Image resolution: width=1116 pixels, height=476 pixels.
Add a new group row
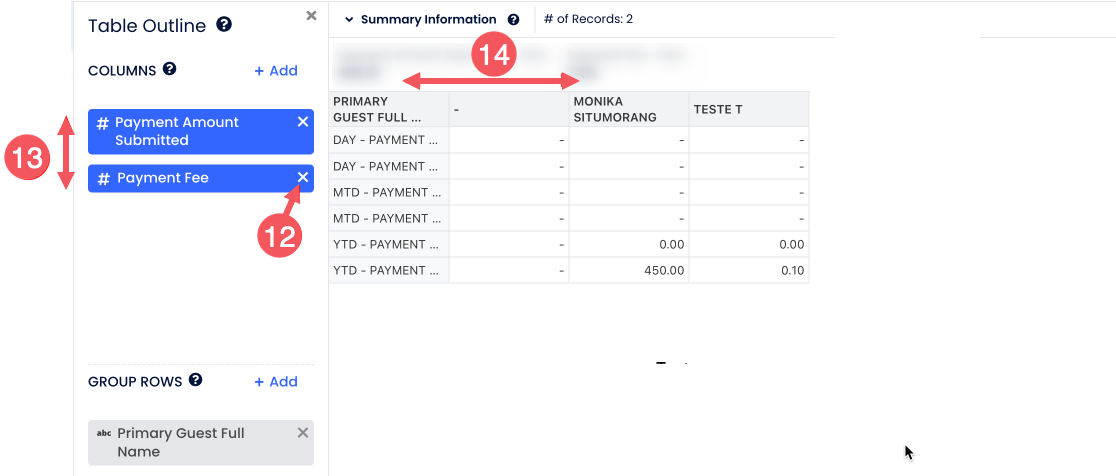pos(276,382)
